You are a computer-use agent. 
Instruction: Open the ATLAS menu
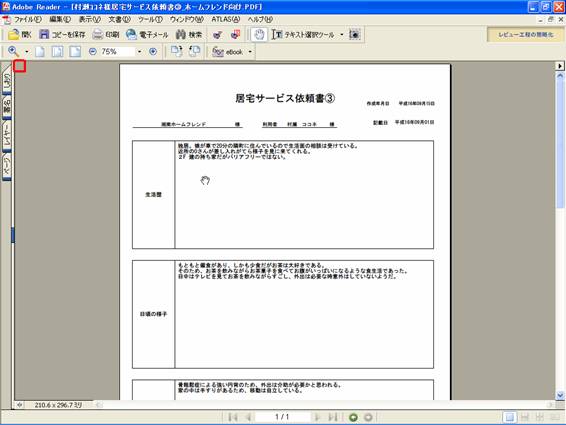[226, 19]
